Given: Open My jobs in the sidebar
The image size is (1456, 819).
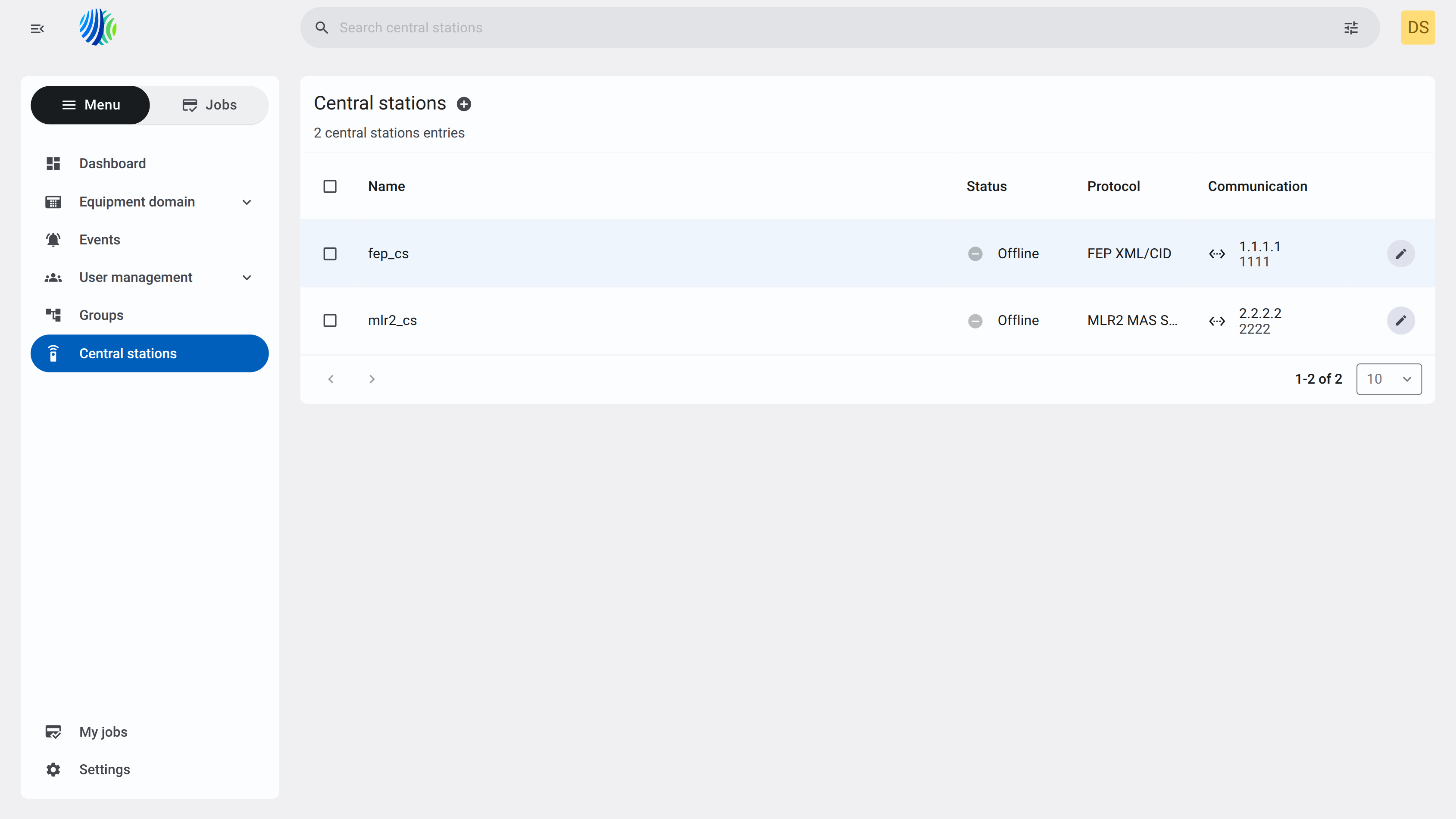Looking at the screenshot, I should point(150,731).
